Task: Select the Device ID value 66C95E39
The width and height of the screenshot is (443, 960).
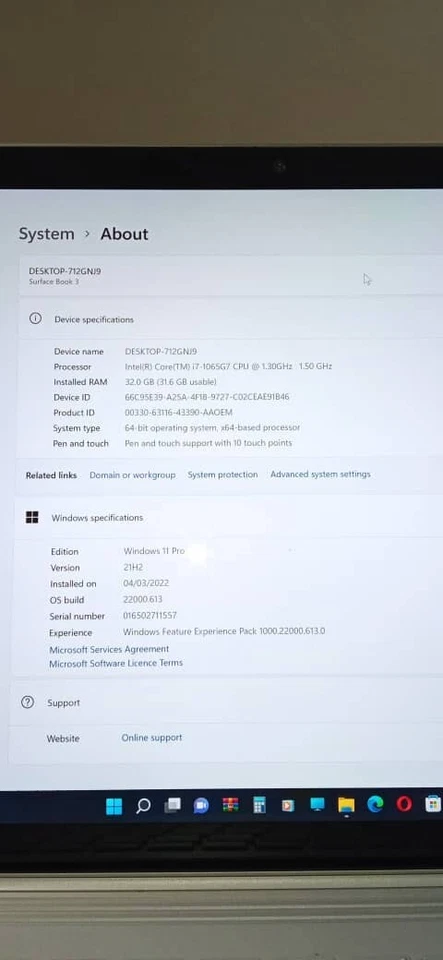Action: pos(207,397)
